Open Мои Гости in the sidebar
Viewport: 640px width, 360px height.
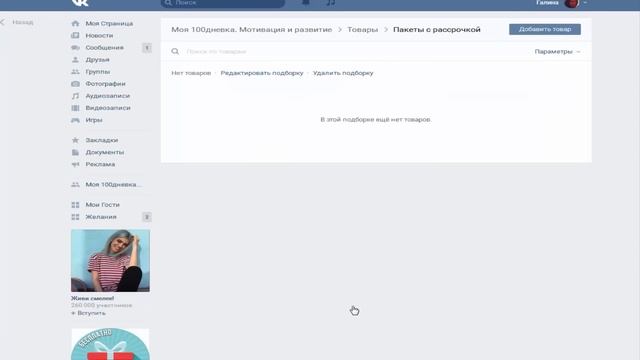[102, 204]
